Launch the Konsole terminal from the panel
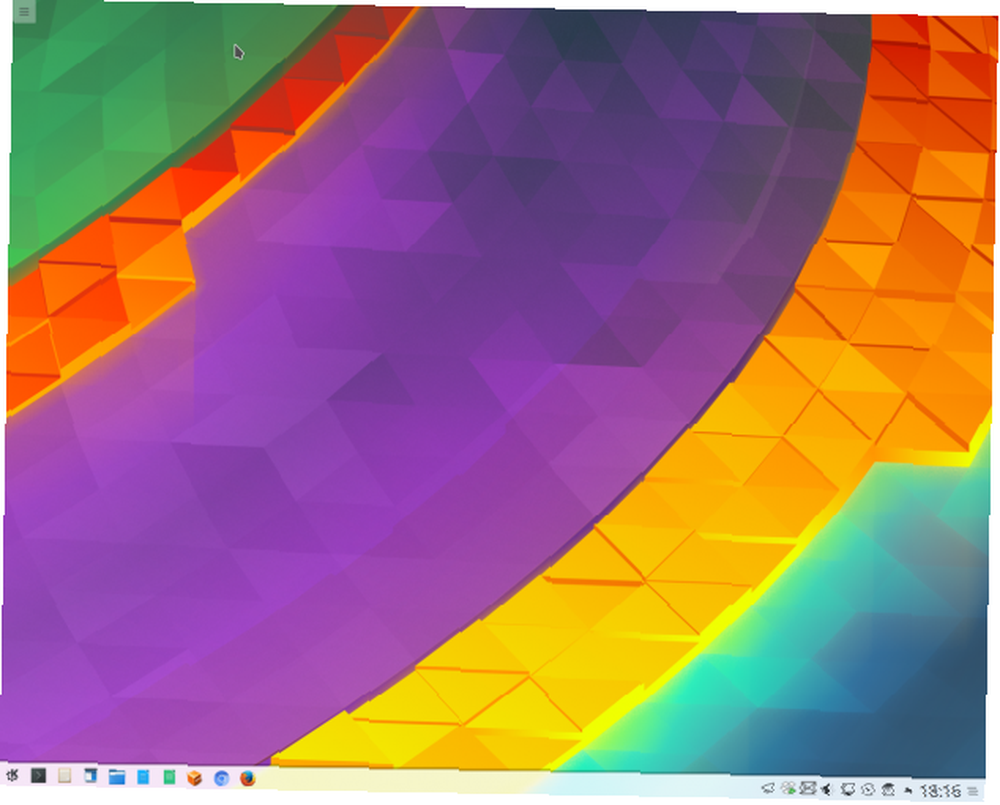Image resolution: width=1000 pixels, height=805 pixels. point(38,776)
